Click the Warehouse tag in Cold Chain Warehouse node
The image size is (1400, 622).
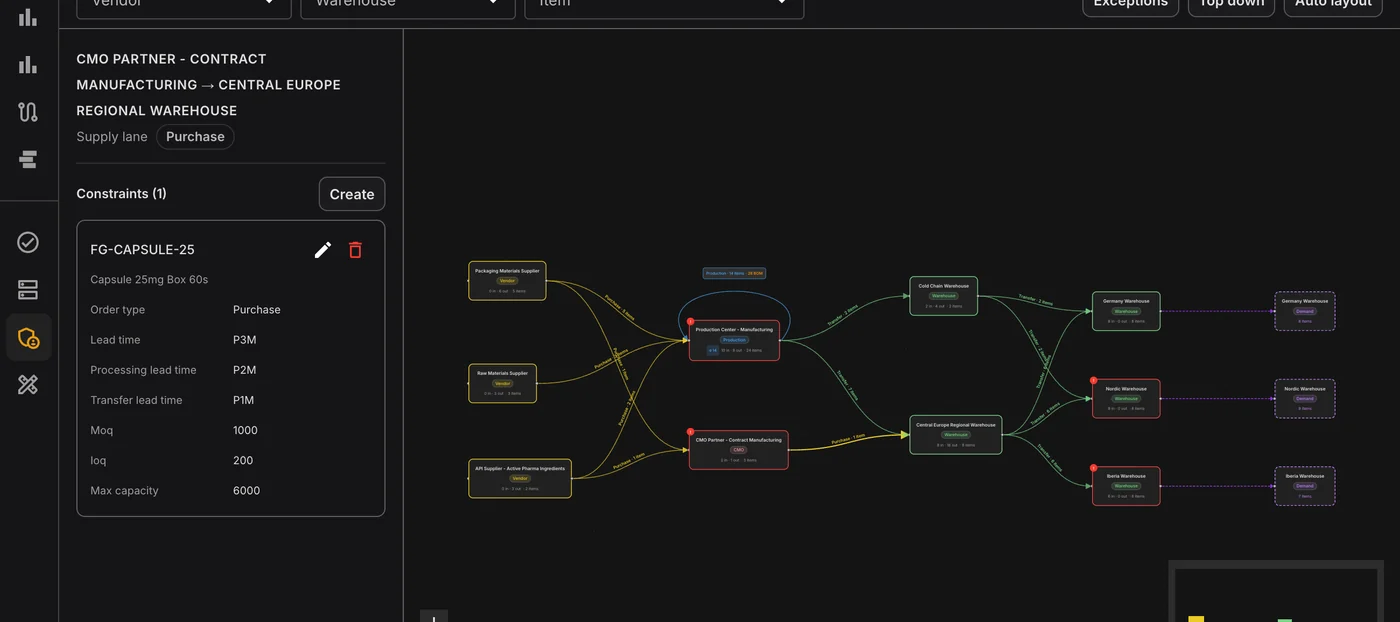pos(943,296)
